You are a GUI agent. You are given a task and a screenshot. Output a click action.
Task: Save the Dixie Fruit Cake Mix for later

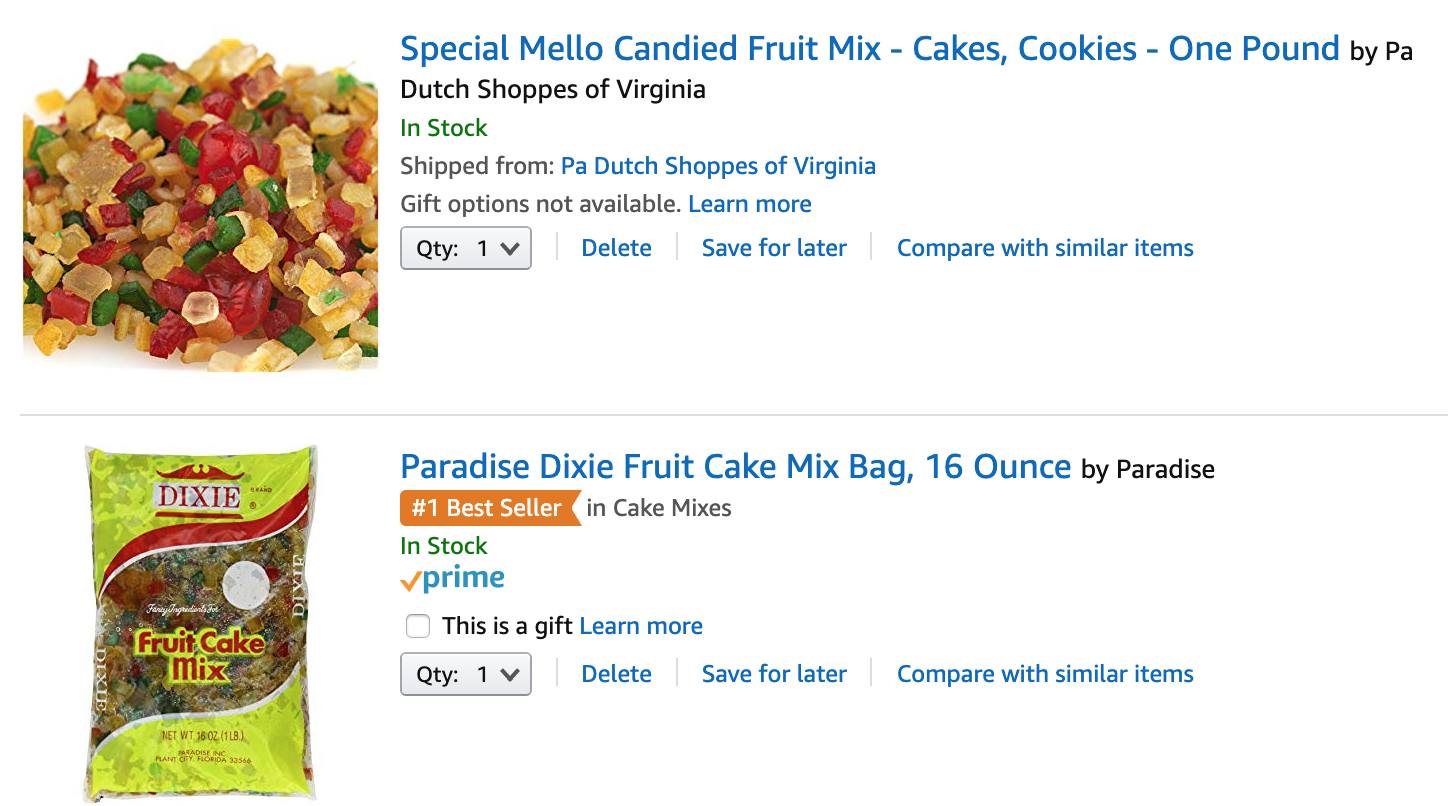774,674
